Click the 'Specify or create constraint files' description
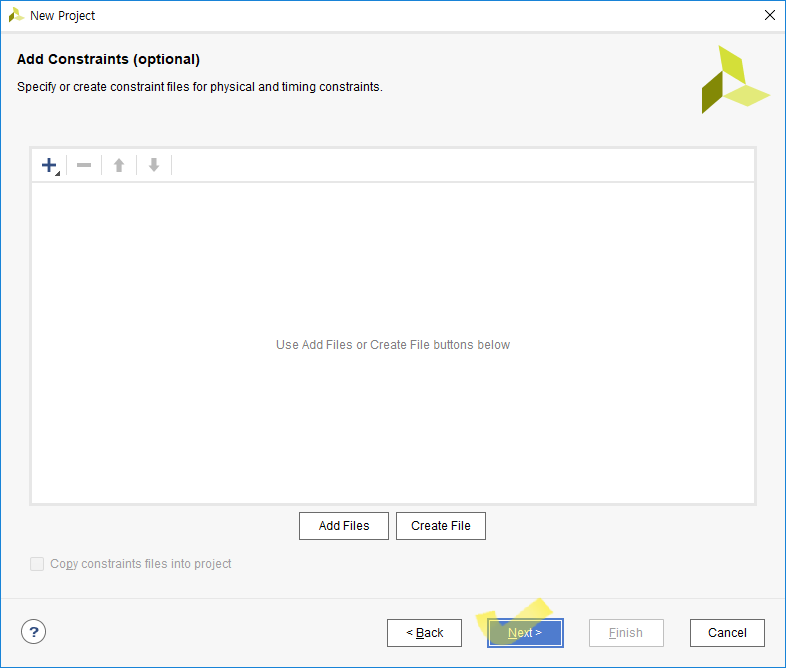786x668 pixels. 200,87
